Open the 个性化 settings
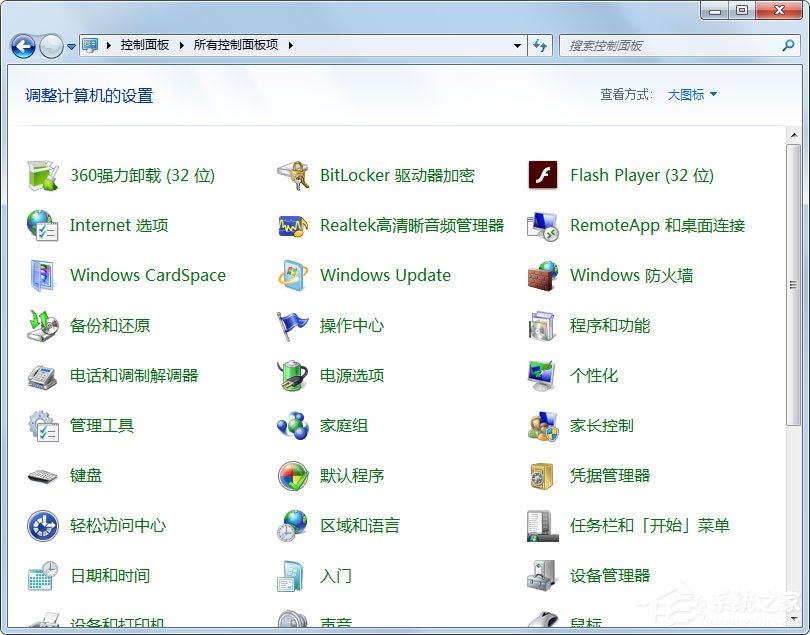Viewport: 810px width, 635px height. [x=591, y=375]
